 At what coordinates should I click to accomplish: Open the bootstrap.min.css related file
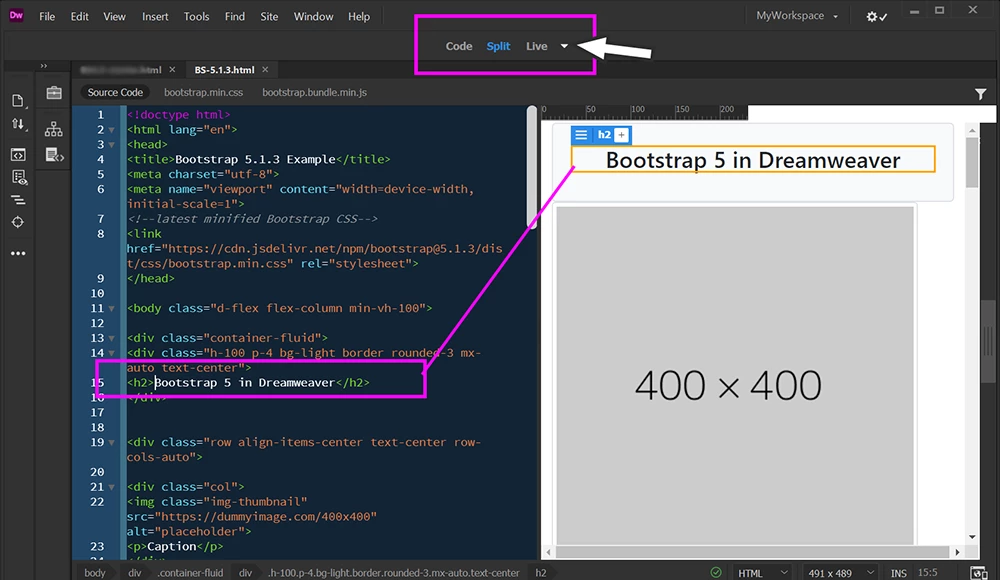coord(203,93)
